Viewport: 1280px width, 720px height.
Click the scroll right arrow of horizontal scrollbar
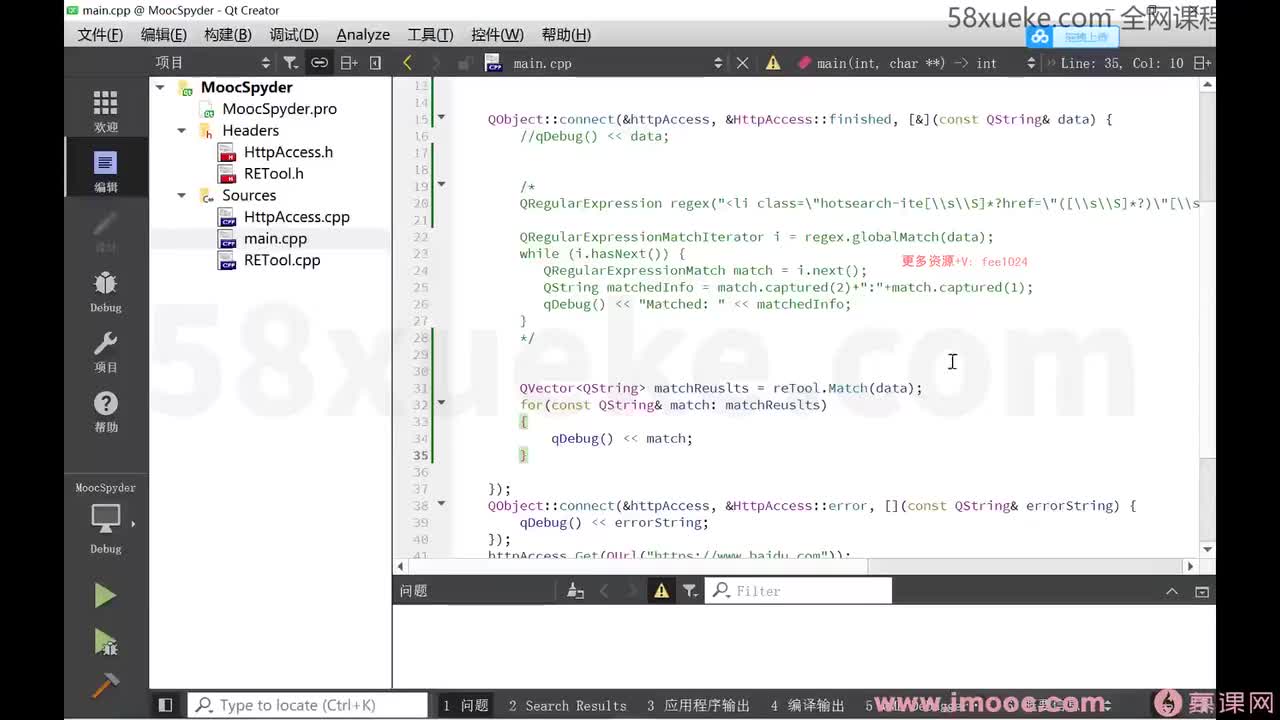pos(1189,566)
